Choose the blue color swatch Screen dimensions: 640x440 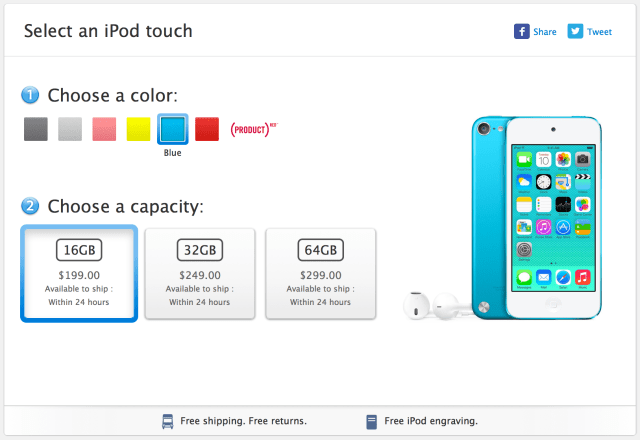click(x=172, y=130)
